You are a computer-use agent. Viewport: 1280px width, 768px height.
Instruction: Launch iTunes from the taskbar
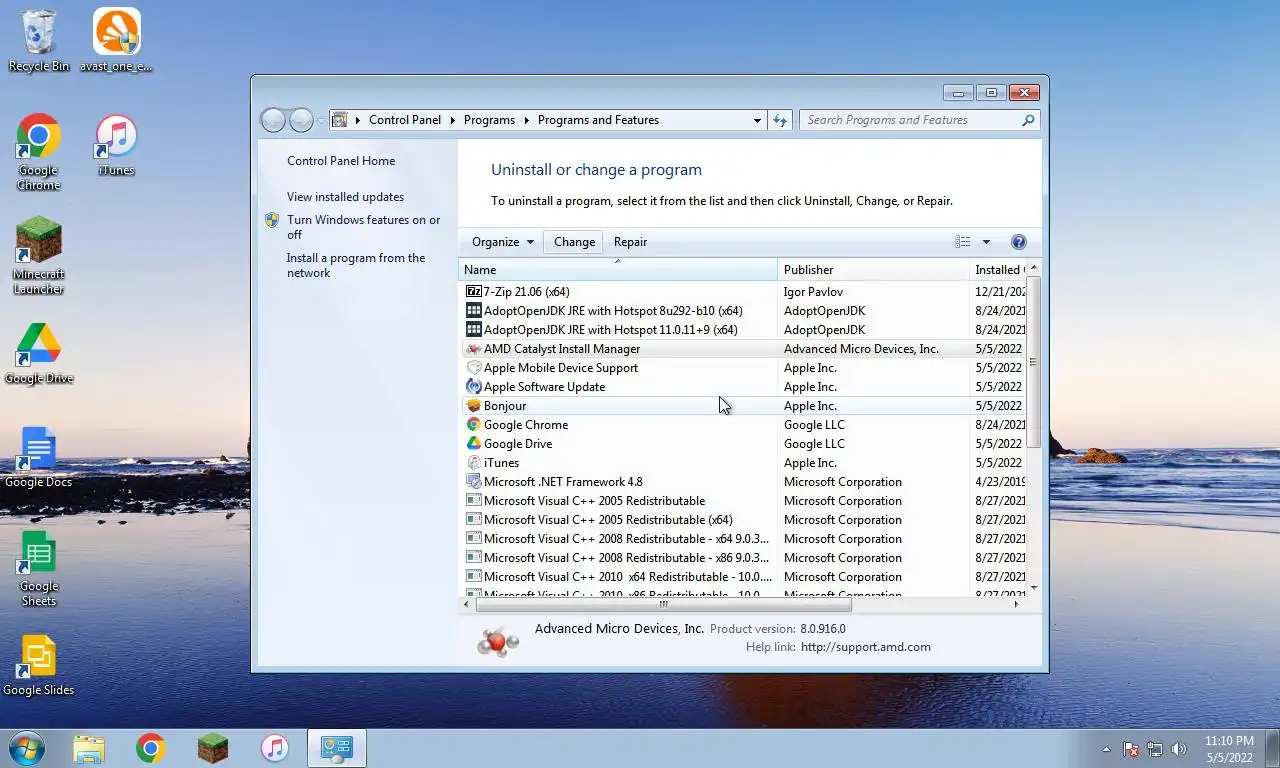274,748
